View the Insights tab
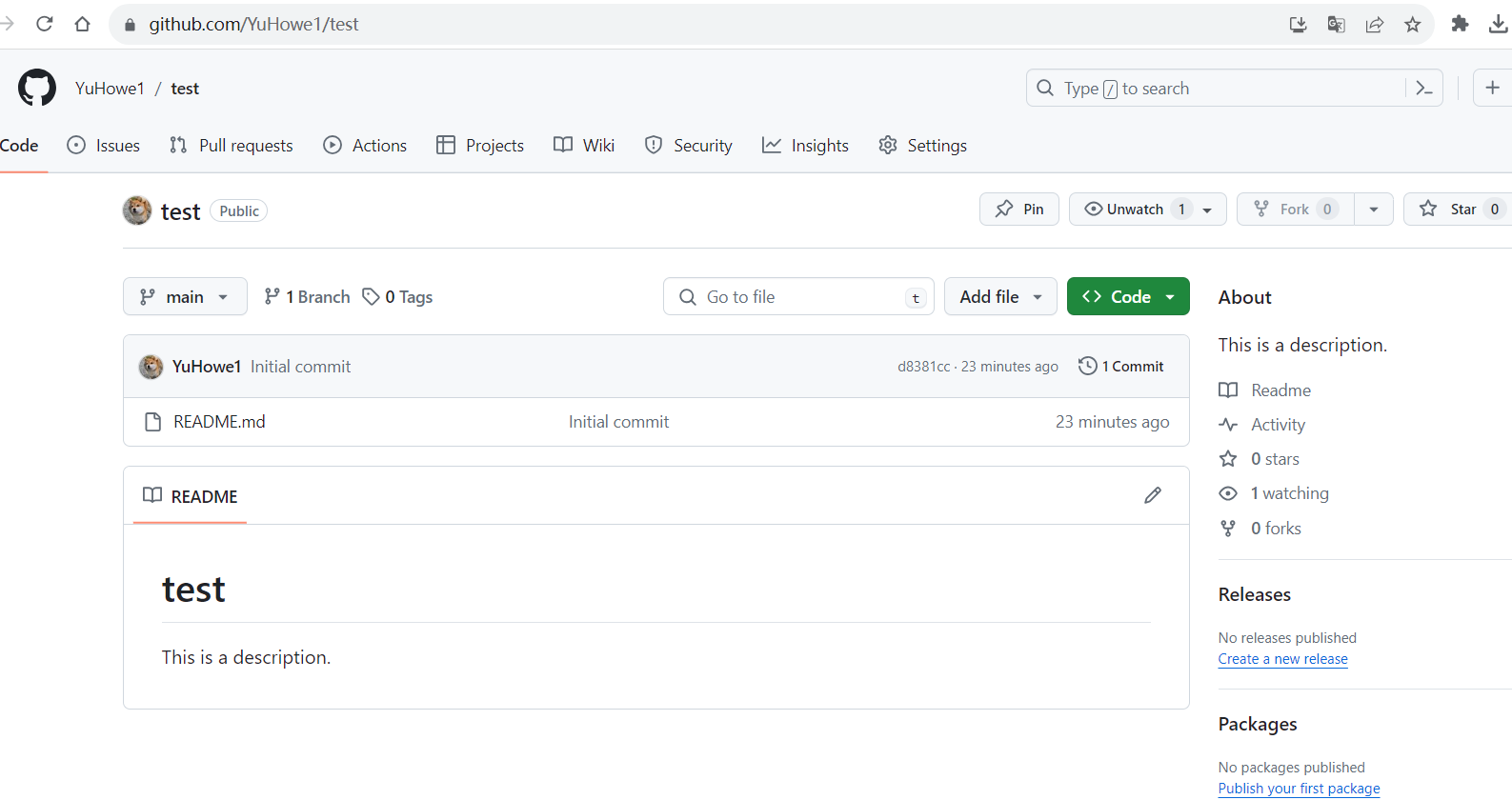The image size is (1512, 800). [806, 146]
